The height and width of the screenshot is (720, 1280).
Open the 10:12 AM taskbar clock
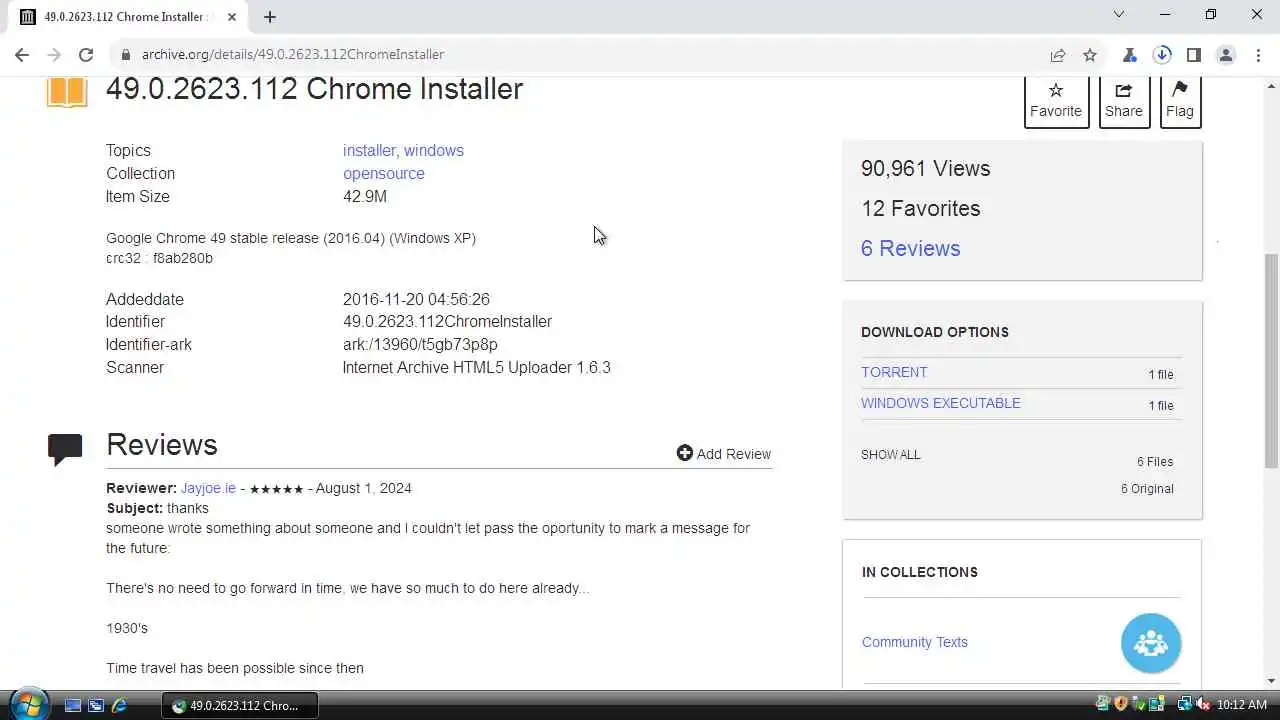point(1242,705)
